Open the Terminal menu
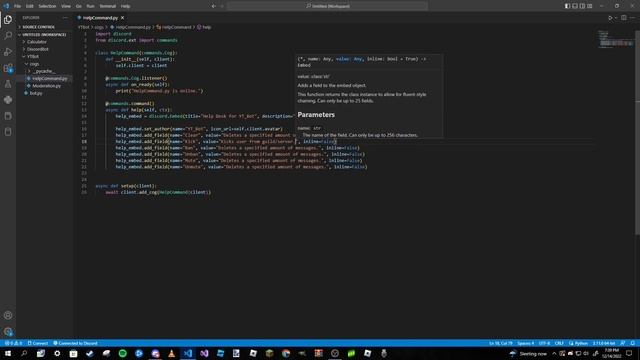Image resolution: width=640 pixels, height=360 pixels. click(108, 6)
